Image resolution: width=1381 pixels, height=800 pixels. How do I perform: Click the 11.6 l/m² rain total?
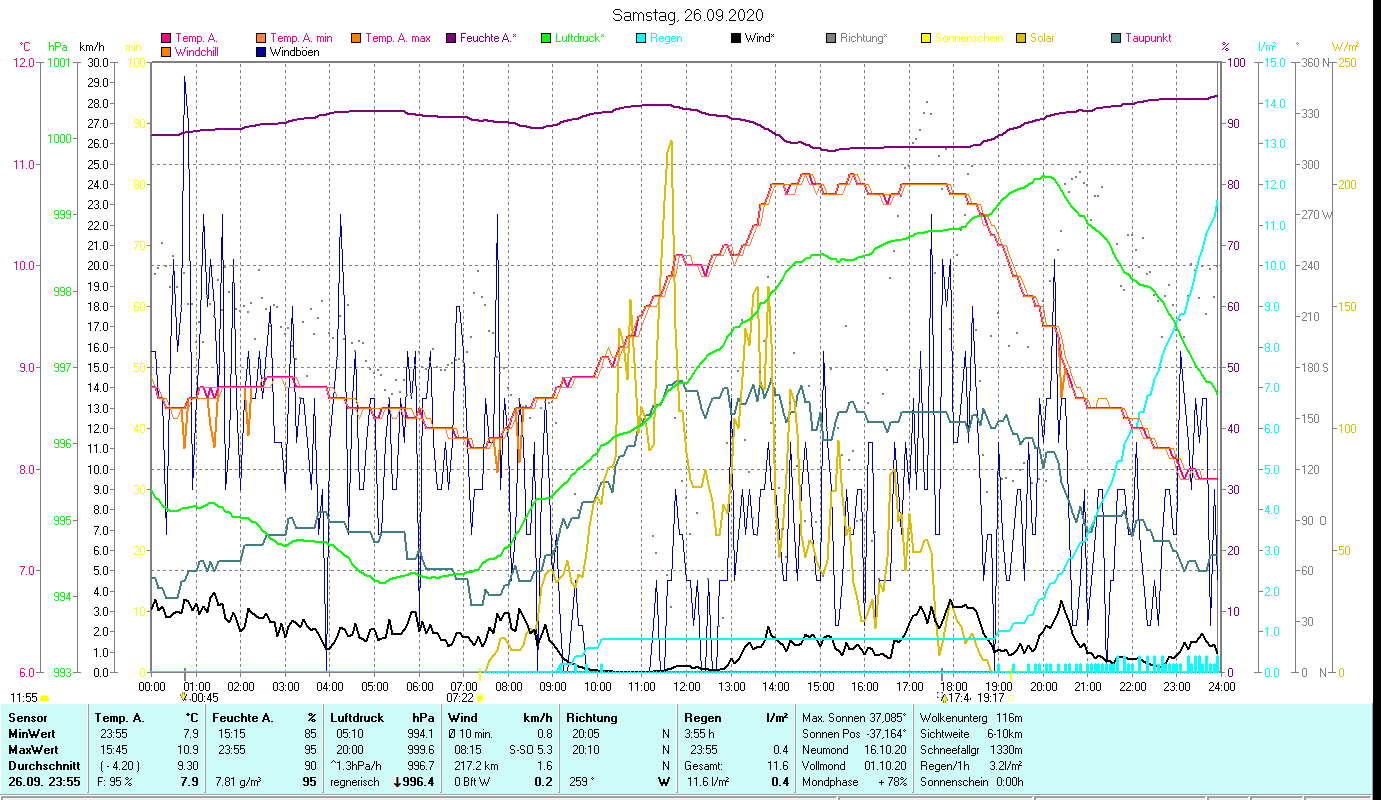point(707,782)
